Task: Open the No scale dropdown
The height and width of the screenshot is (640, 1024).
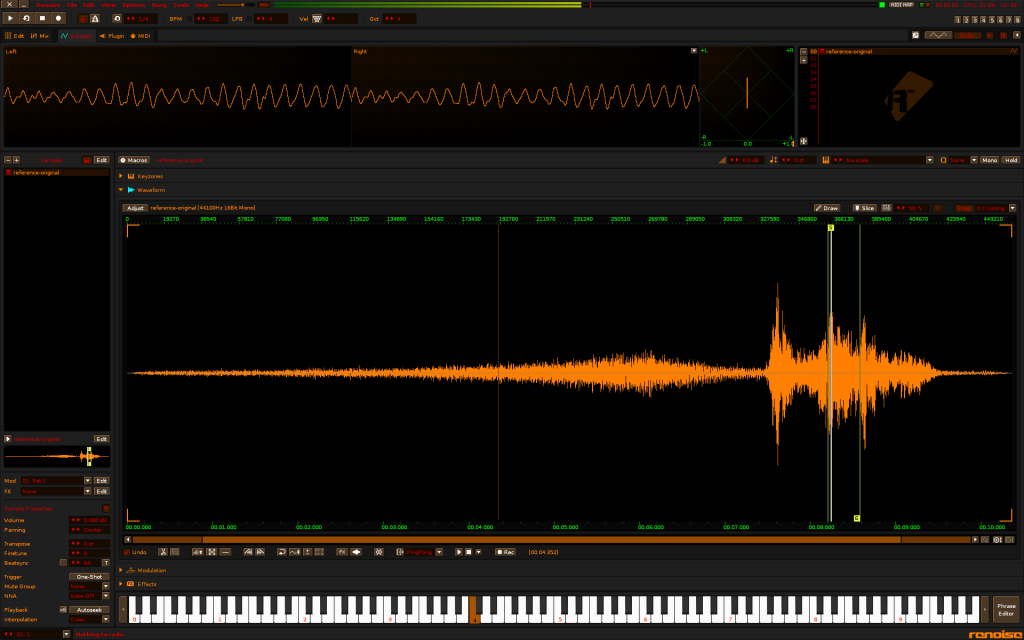Action: click(x=876, y=160)
